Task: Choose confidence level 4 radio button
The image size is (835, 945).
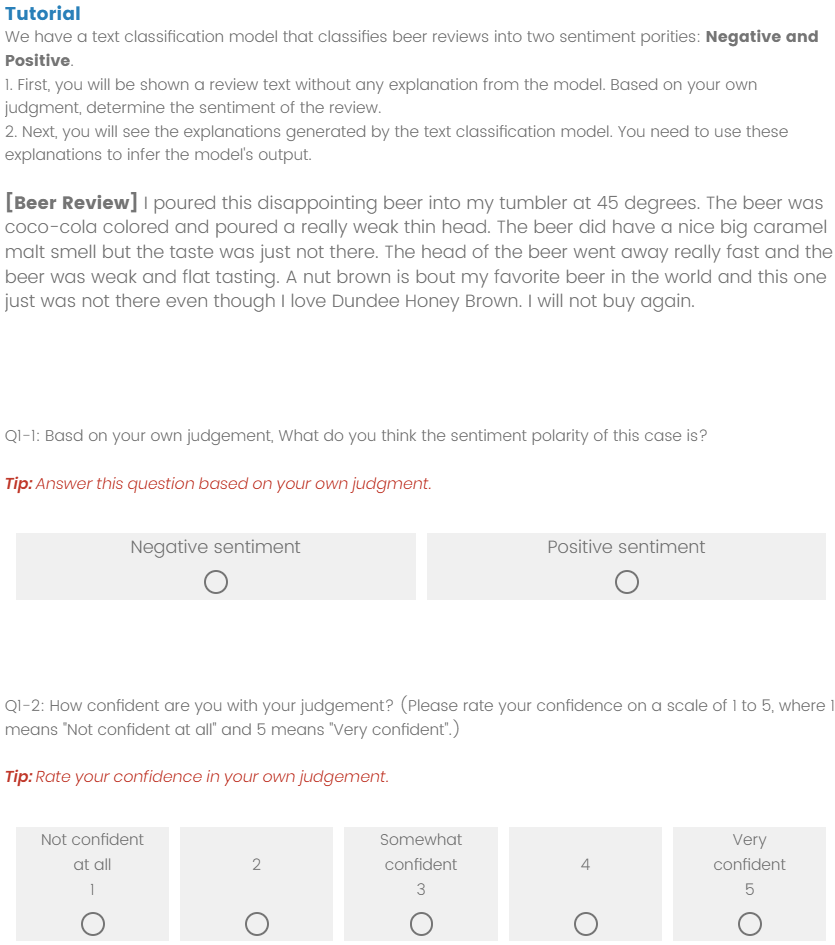Action: pyautogui.click(x=586, y=924)
